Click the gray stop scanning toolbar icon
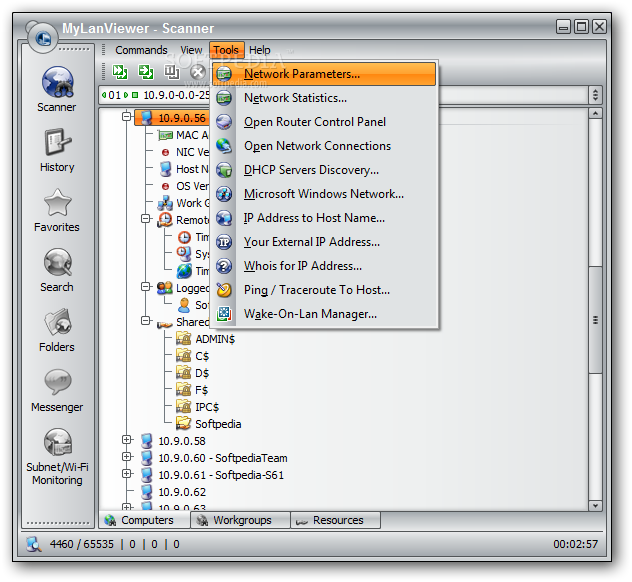The width and height of the screenshot is (632, 582). [x=198, y=72]
